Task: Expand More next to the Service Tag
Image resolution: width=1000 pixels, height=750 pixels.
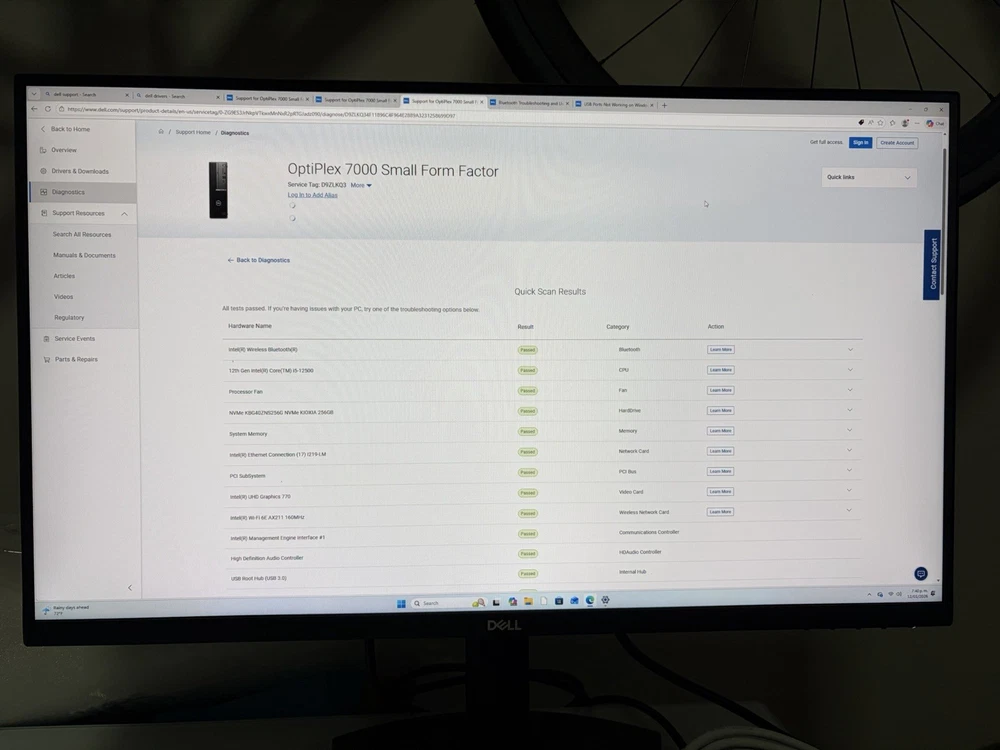Action: pyautogui.click(x=361, y=185)
